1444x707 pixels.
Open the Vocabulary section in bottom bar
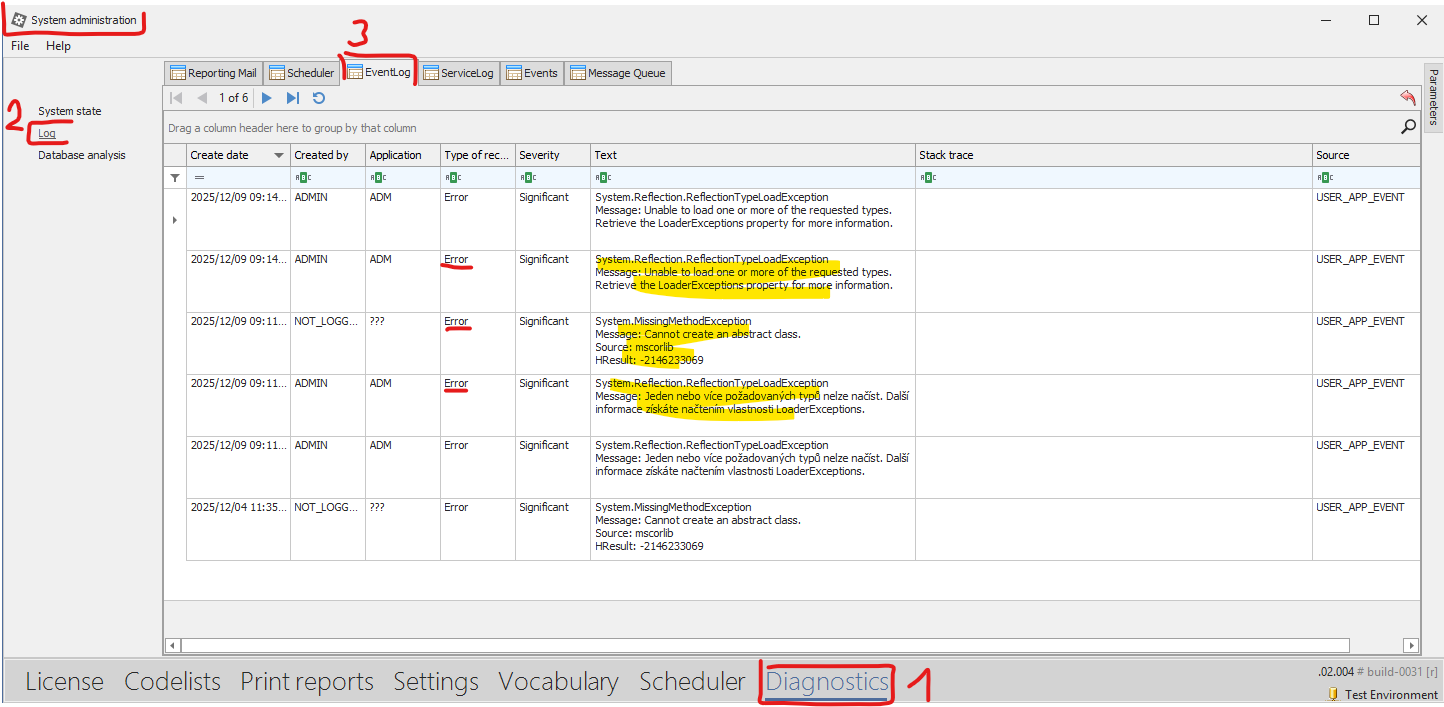[558, 682]
